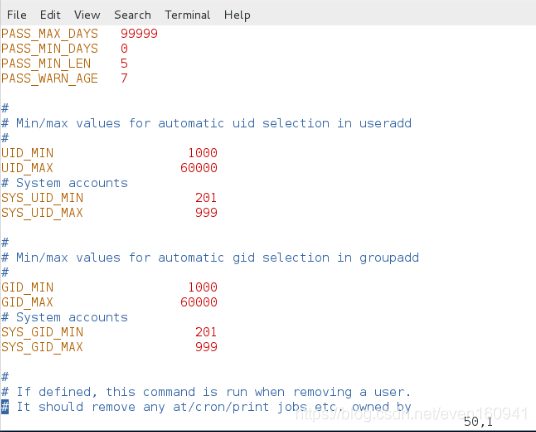This screenshot has height=432, width=536.
Task: Click the System accounts comment above SYS_UID_MIN
Action: [x=64, y=183]
